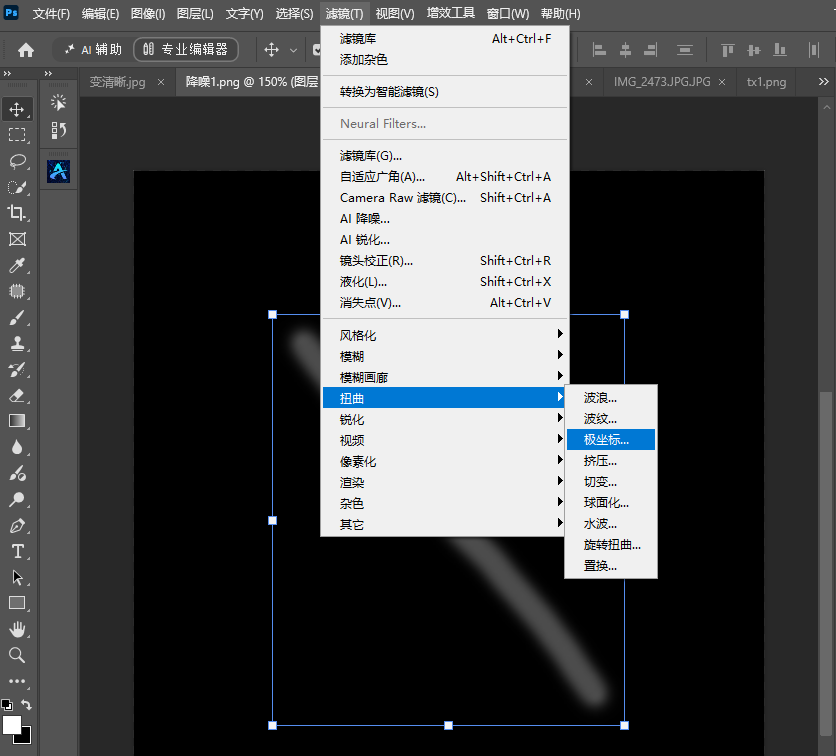
Task: Activate the Hand tool
Action: click(x=17, y=629)
